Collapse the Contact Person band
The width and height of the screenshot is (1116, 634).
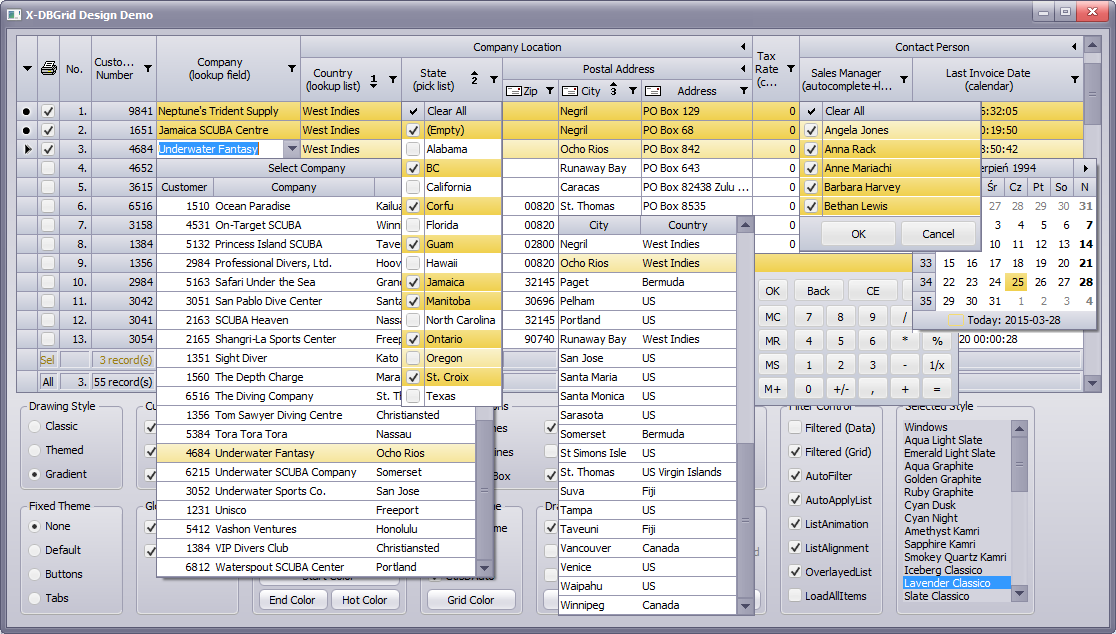[1075, 47]
